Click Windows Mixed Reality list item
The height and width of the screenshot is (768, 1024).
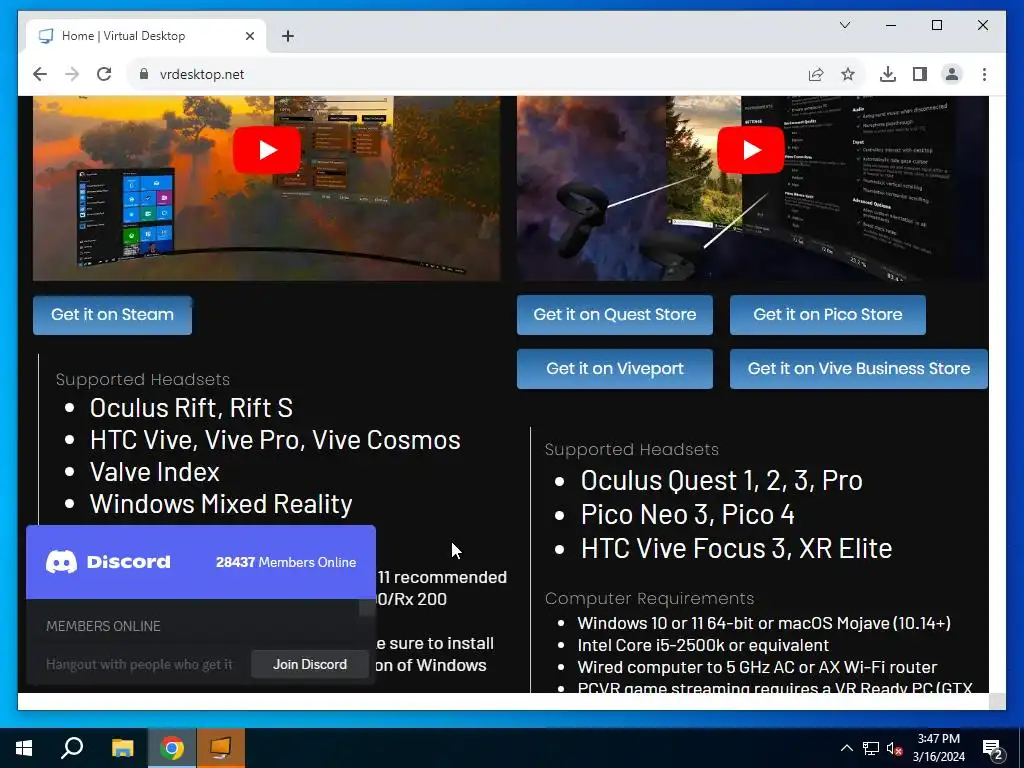coord(221,504)
